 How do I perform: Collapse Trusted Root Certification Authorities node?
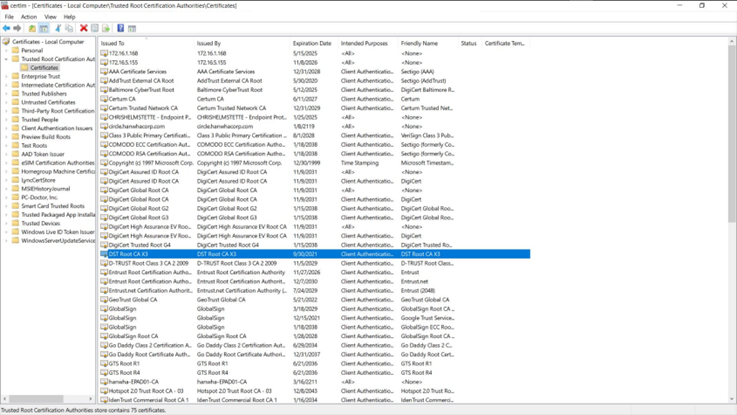click(x=6, y=59)
